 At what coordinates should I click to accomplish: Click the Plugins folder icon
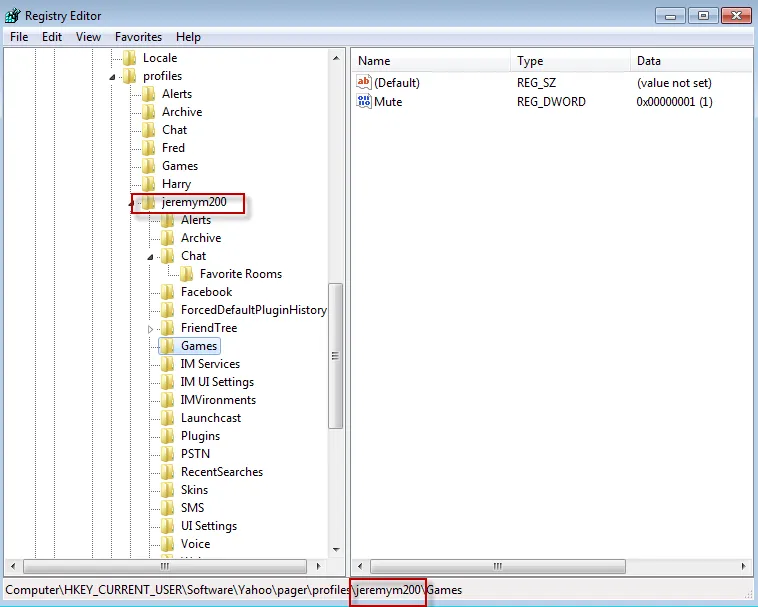click(x=167, y=436)
